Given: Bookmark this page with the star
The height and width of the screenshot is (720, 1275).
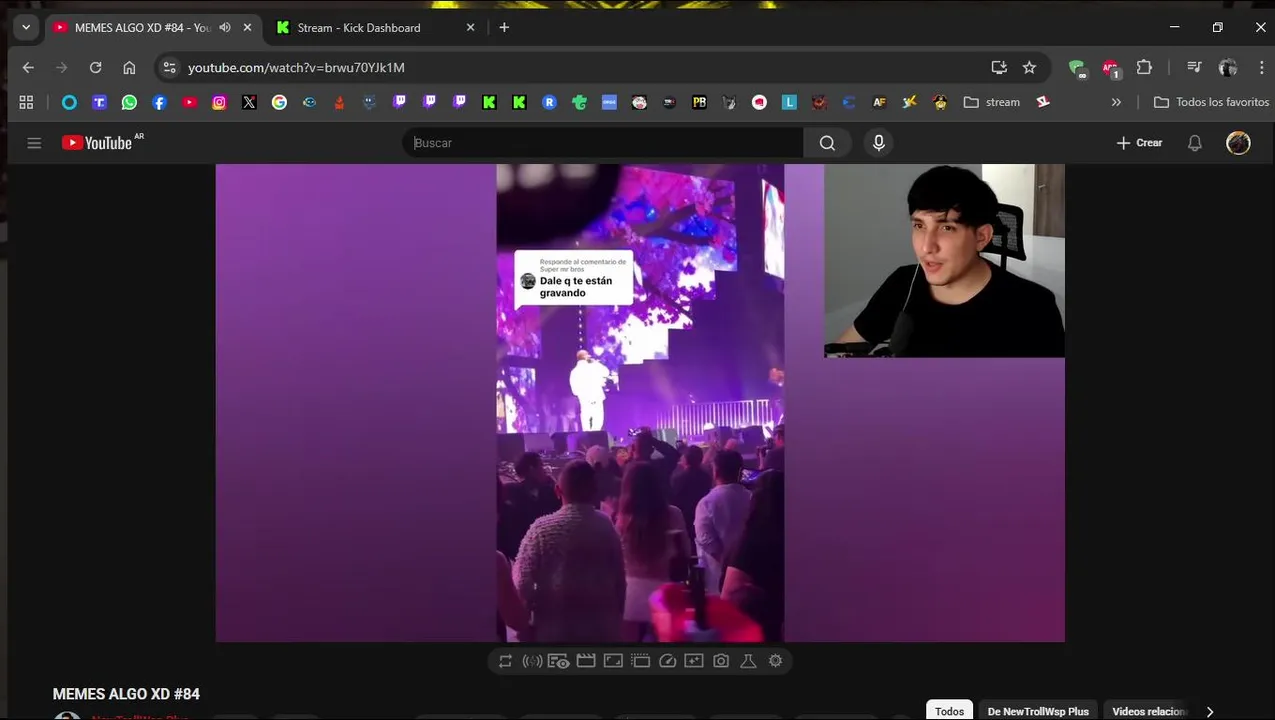Looking at the screenshot, I should tap(1029, 67).
